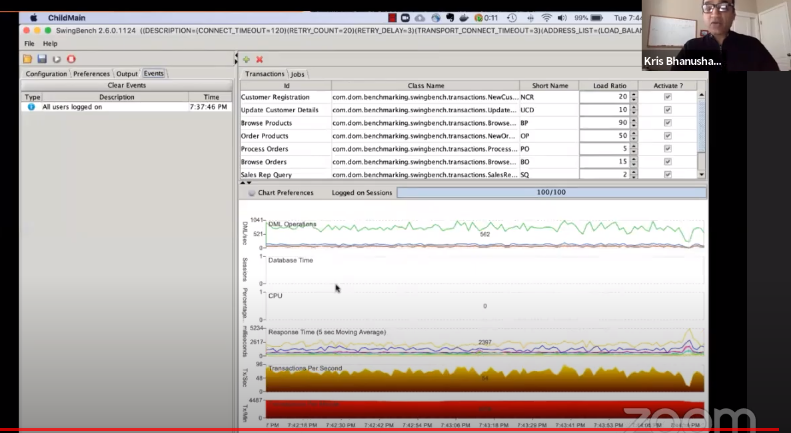The width and height of the screenshot is (791, 433).
Task: Click the Description header in Events table
Action: (x=116, y=97)
